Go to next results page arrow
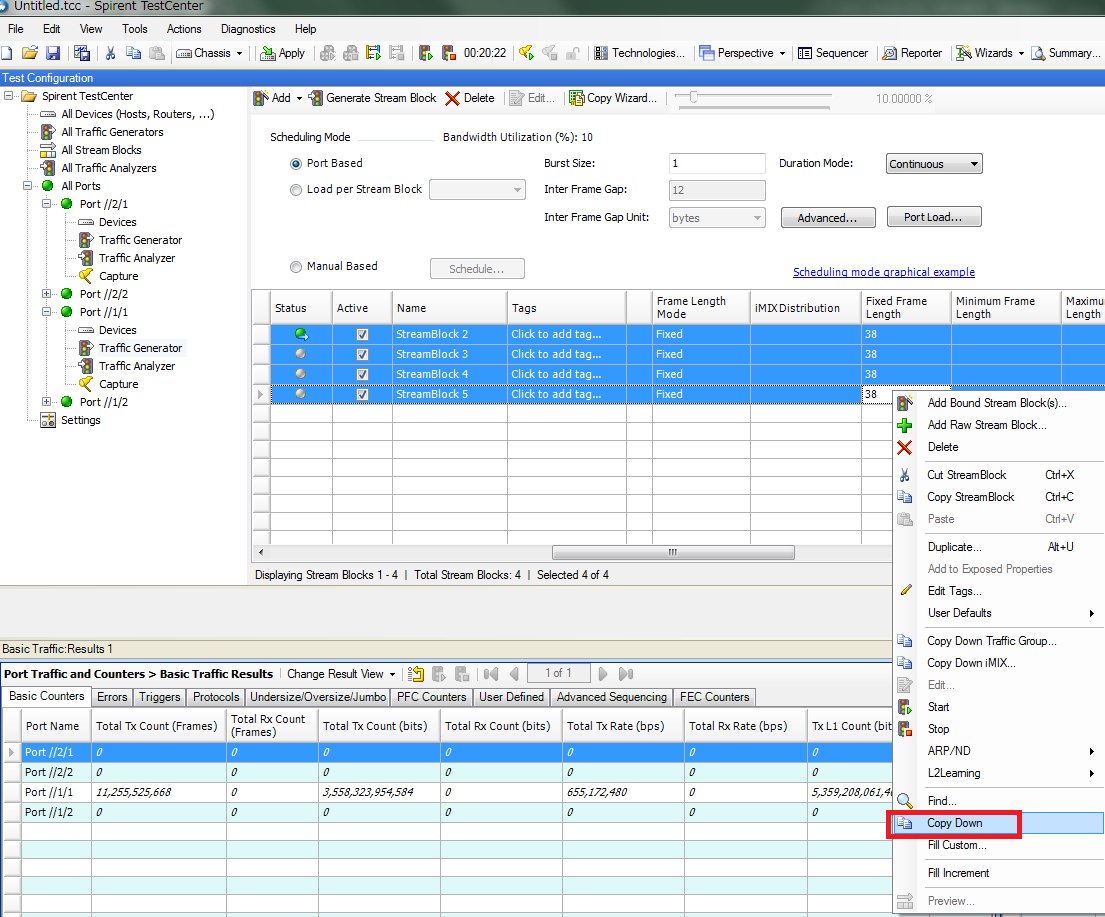1105x917 pixels. pyautogui.click(x=603, y=674)
